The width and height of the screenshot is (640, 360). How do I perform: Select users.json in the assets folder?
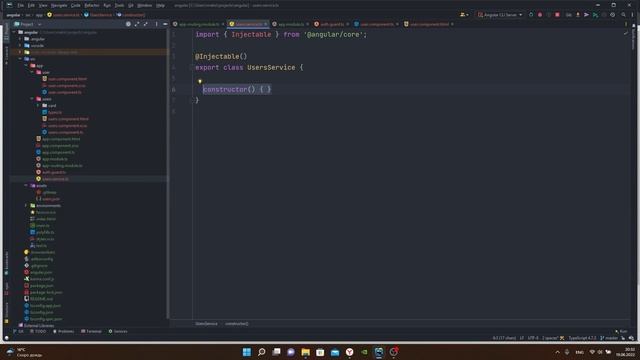tap(51, 199)
